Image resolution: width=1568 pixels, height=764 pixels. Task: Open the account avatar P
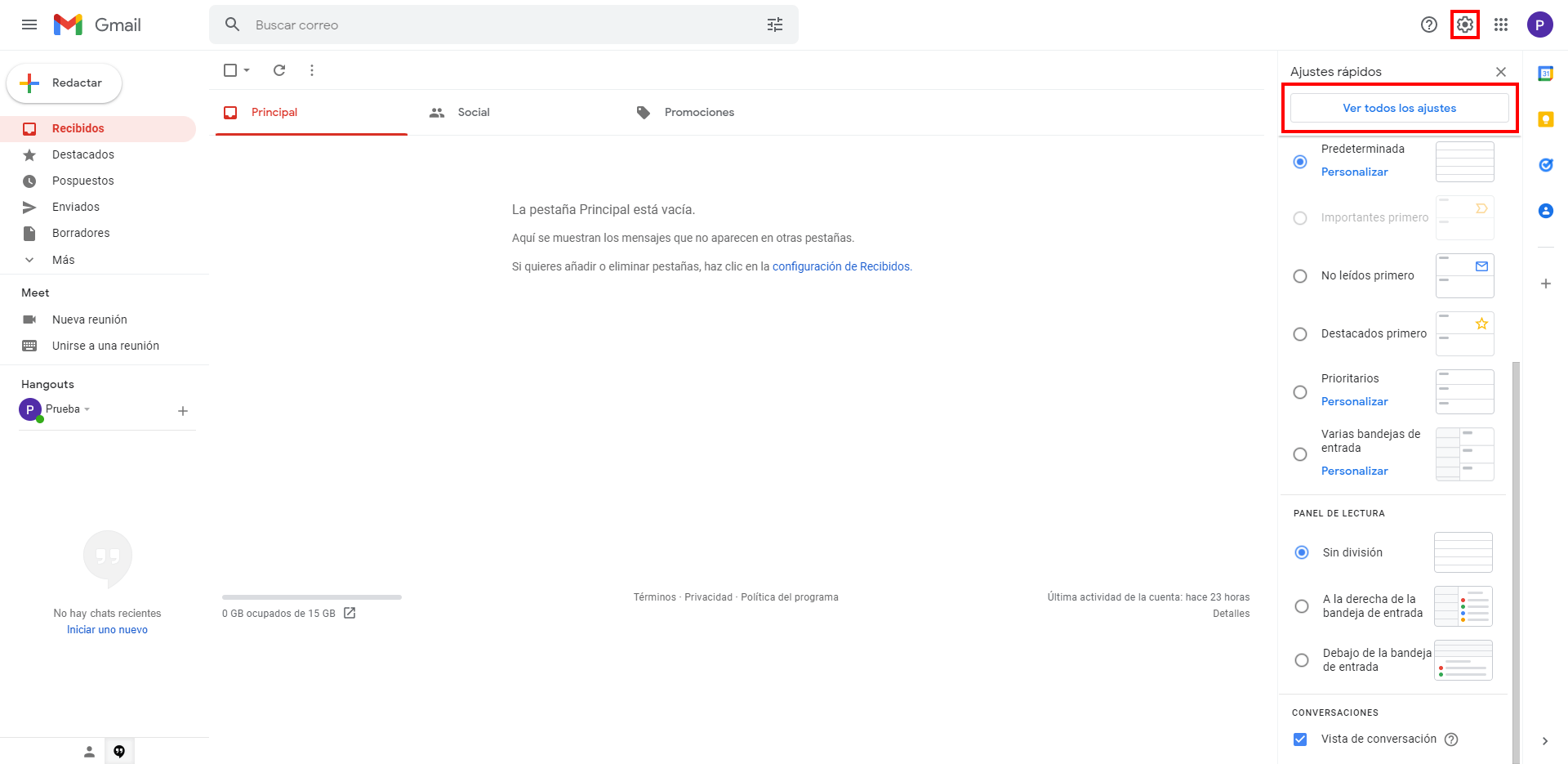click(x=1540, y=25)
